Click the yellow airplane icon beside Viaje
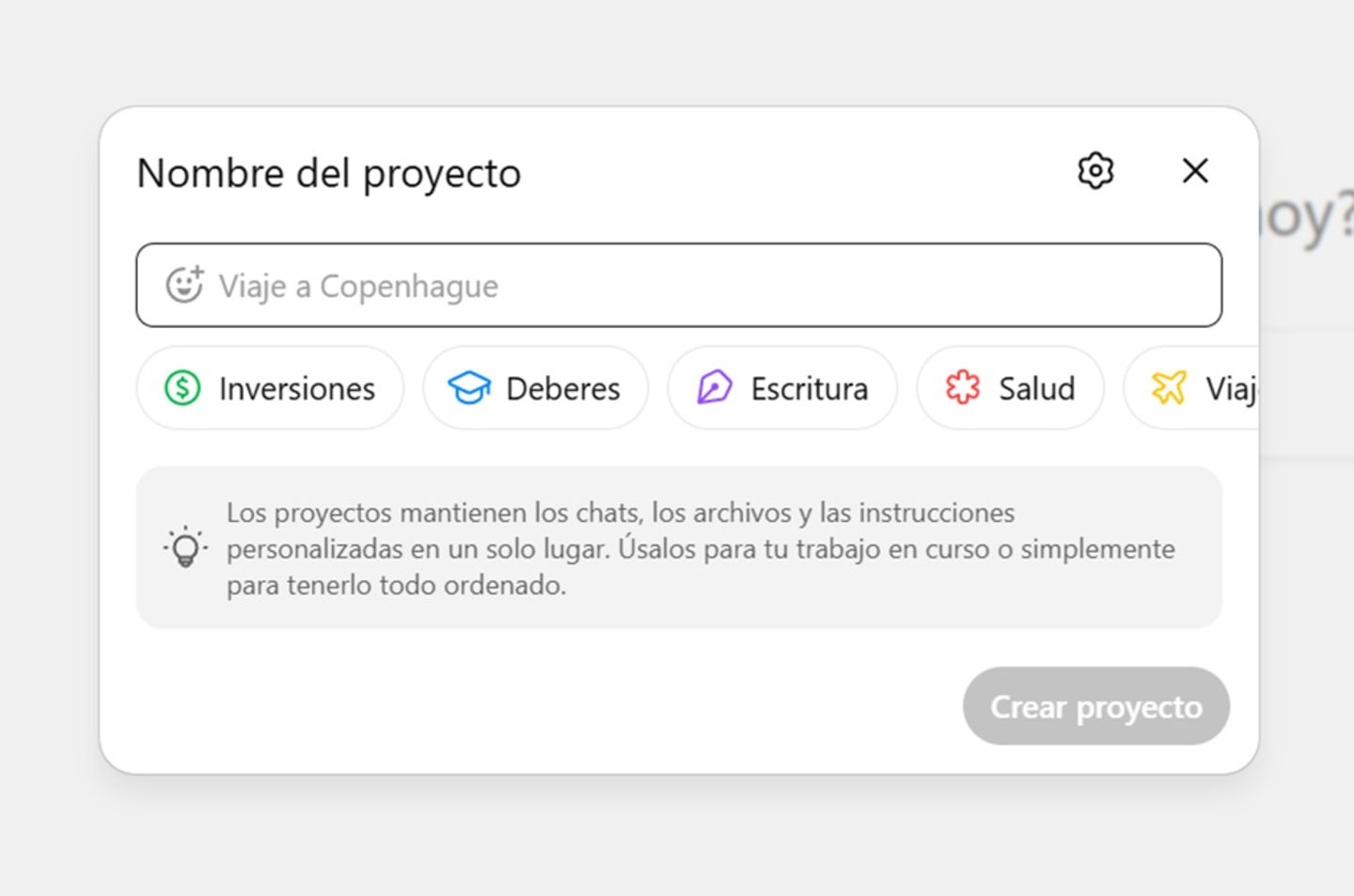Viewport: 1354px width, 896px height. (1169, 387)
